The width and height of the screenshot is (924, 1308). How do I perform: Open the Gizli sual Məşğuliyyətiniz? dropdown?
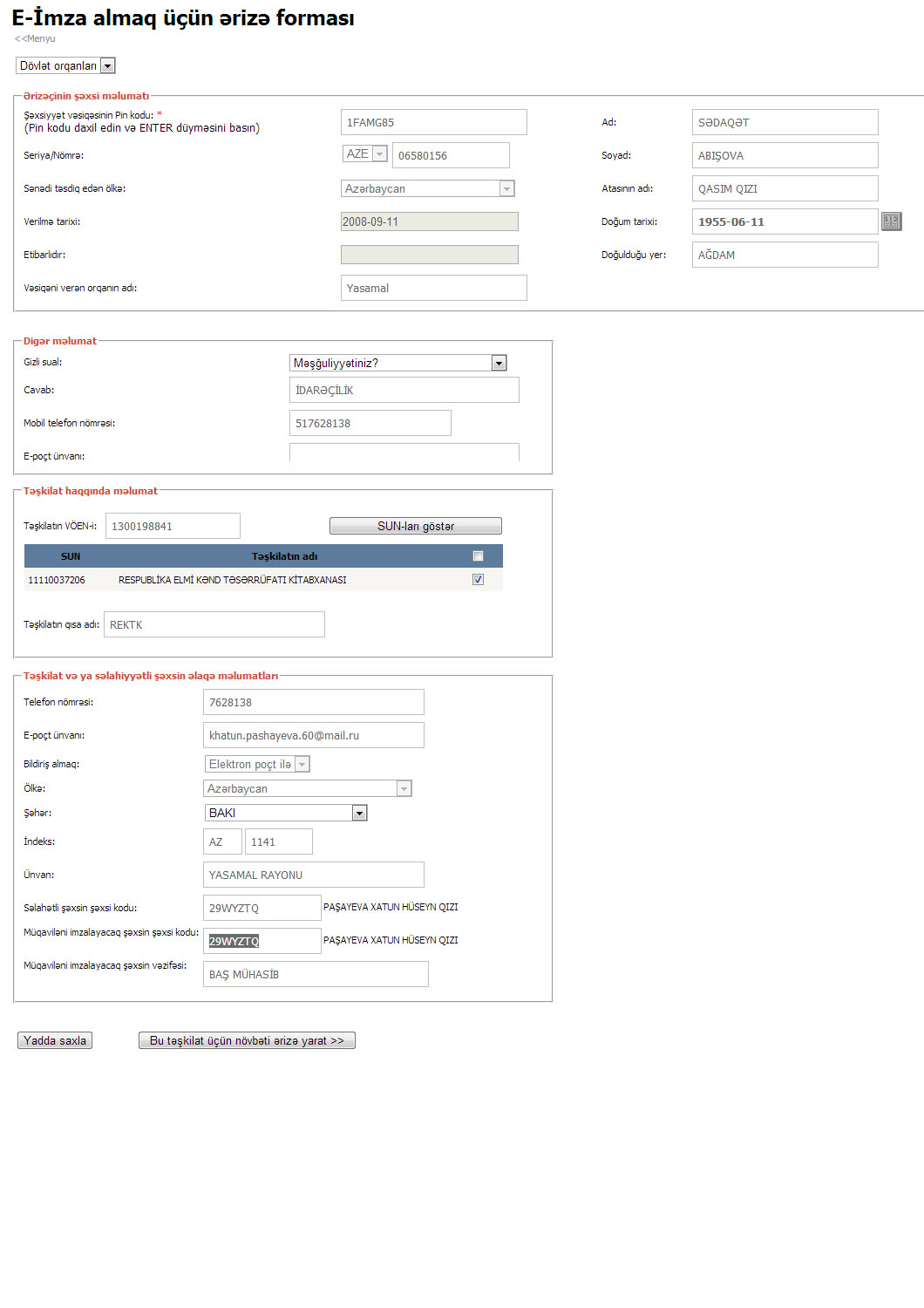point(398,363)
